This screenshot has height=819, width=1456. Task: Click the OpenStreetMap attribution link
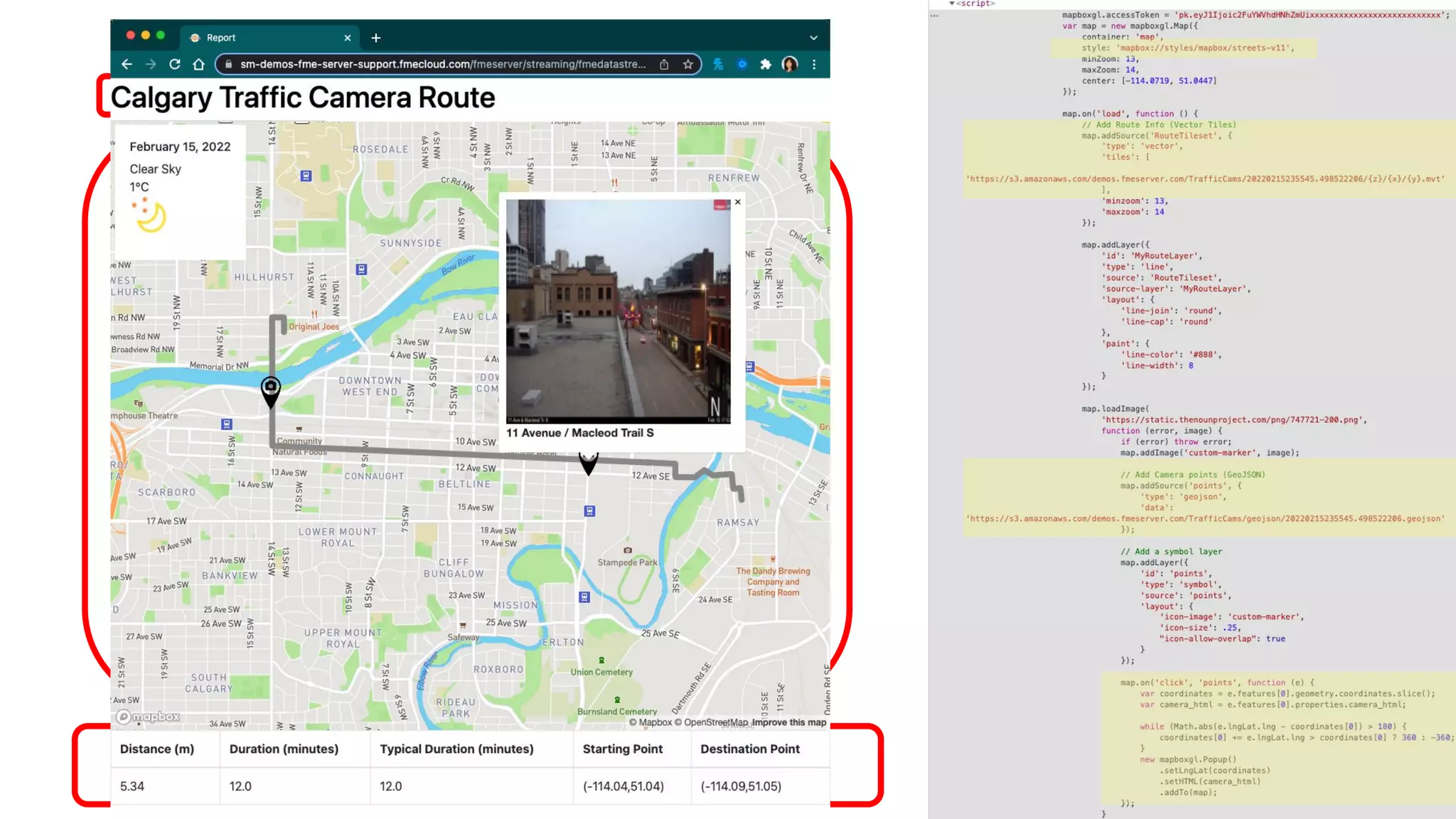714,722
